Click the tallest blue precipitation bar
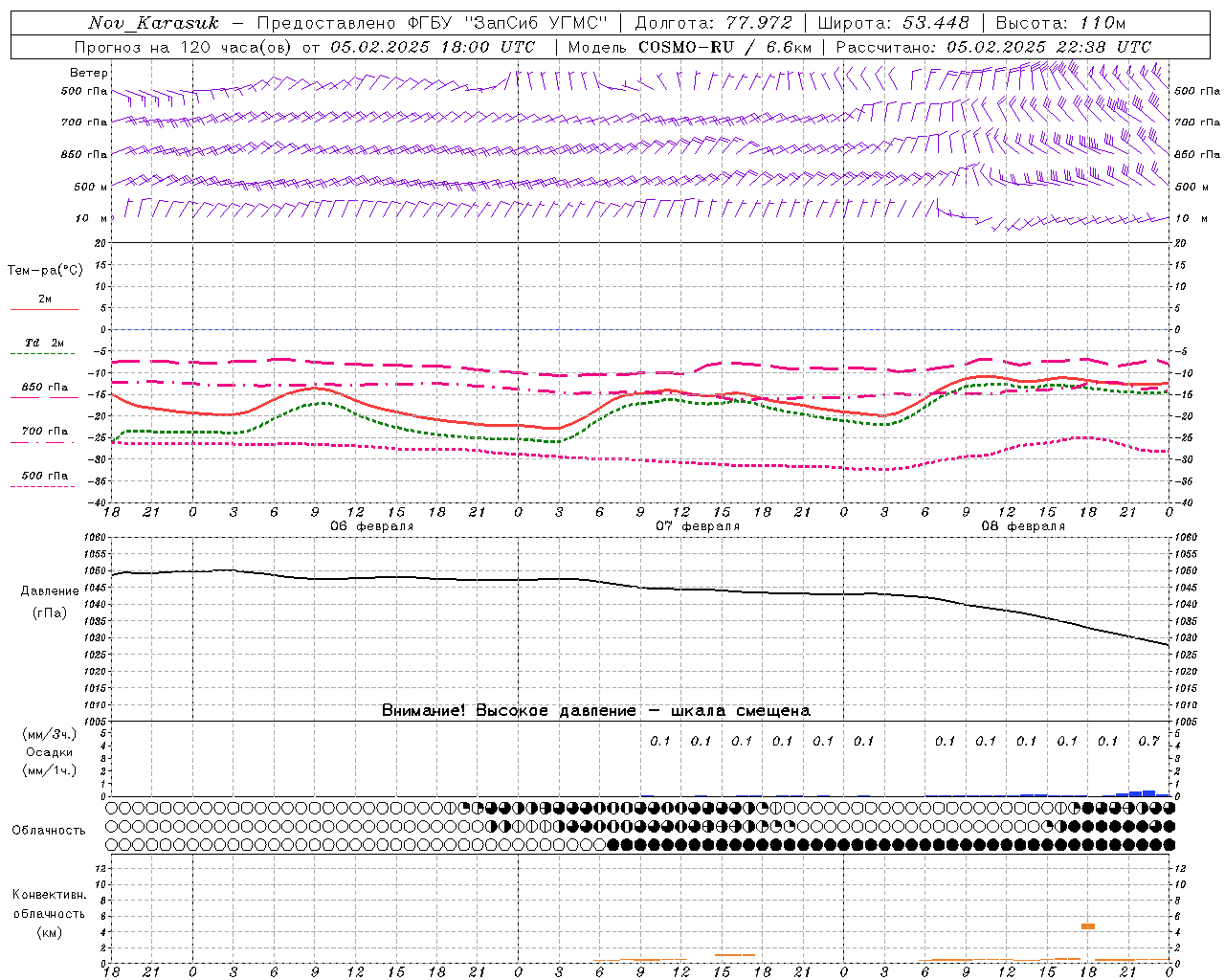The height and width of the screenshot is (980, 1225). pos(1148,793)
